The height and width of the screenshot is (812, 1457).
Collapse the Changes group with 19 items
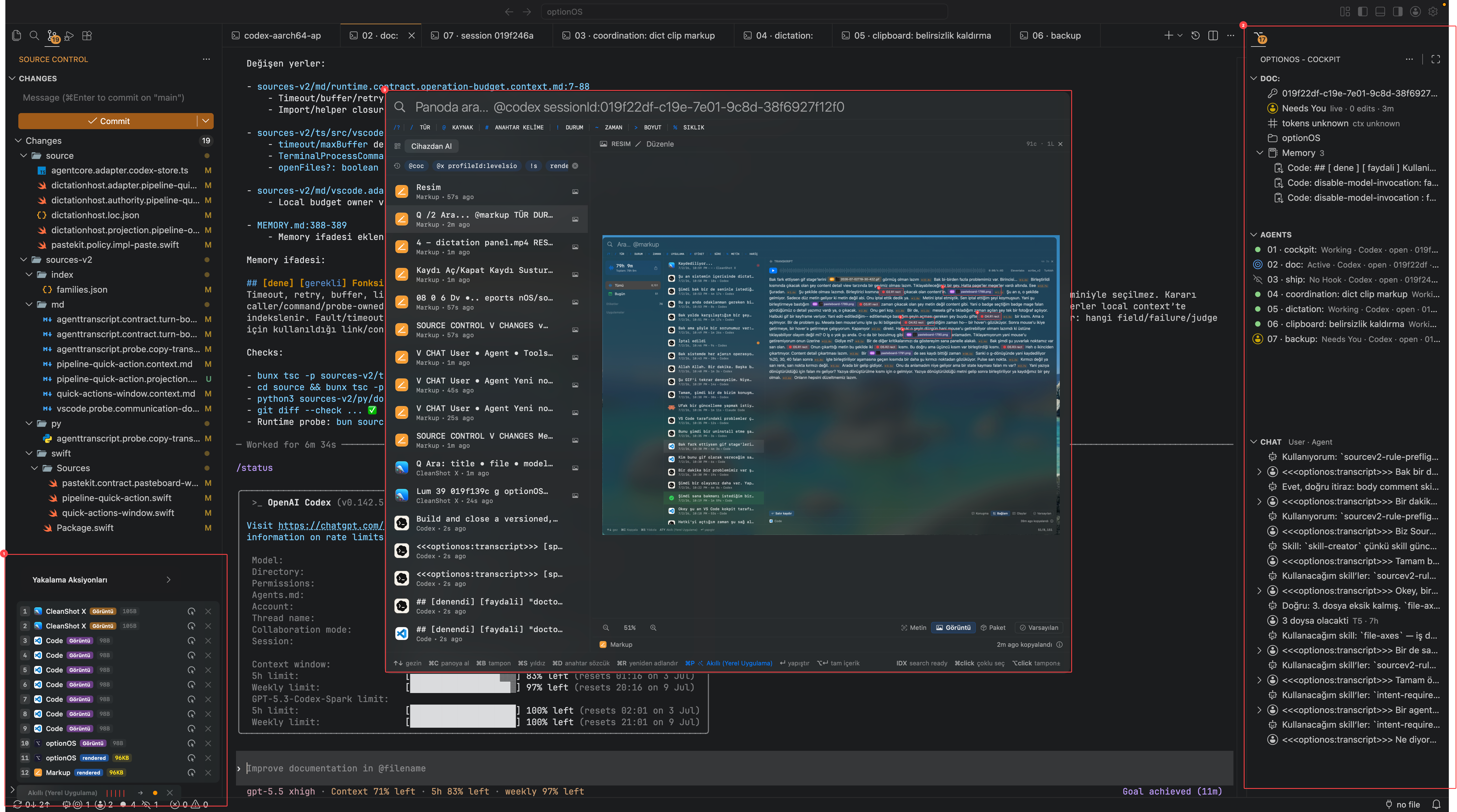(18, 140)
